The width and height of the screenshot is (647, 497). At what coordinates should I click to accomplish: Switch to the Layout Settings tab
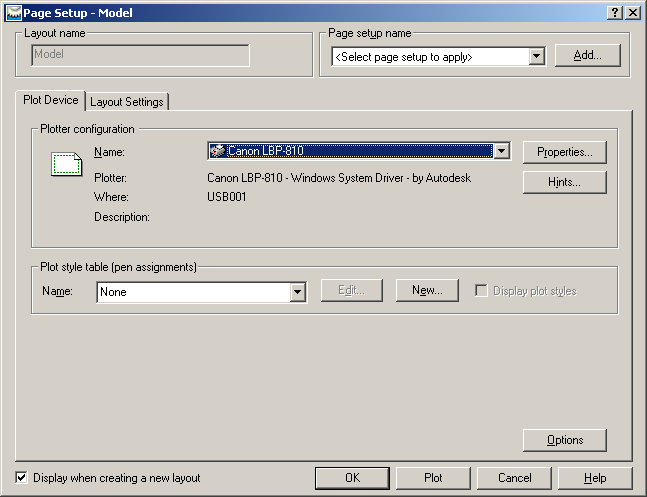tap(127, 102)
